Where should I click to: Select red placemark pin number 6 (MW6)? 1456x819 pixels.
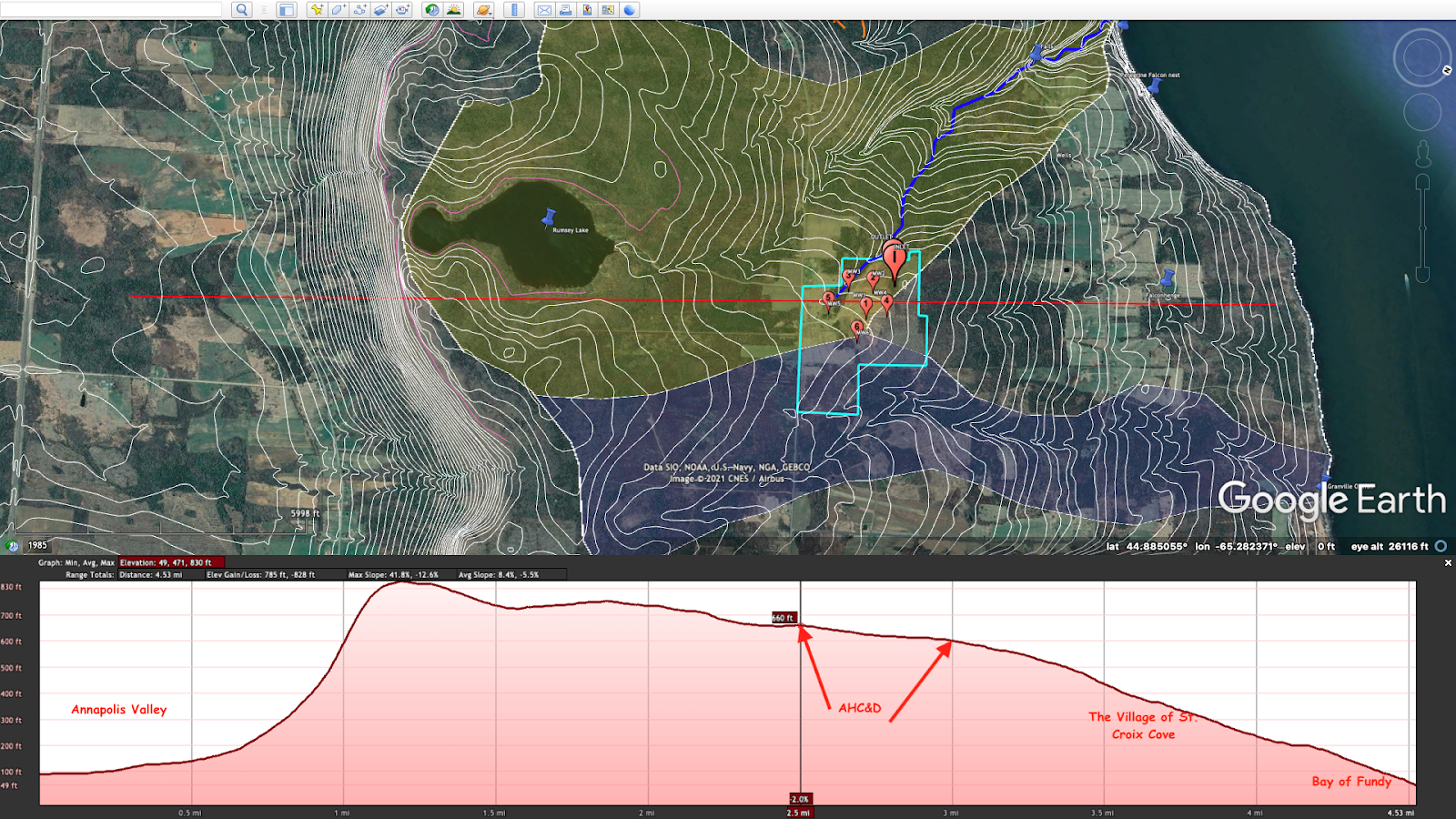point(856,329)
